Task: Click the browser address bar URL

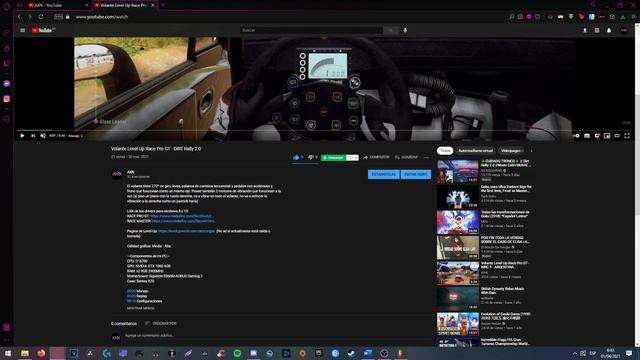Action: click(x=102, y=17)
